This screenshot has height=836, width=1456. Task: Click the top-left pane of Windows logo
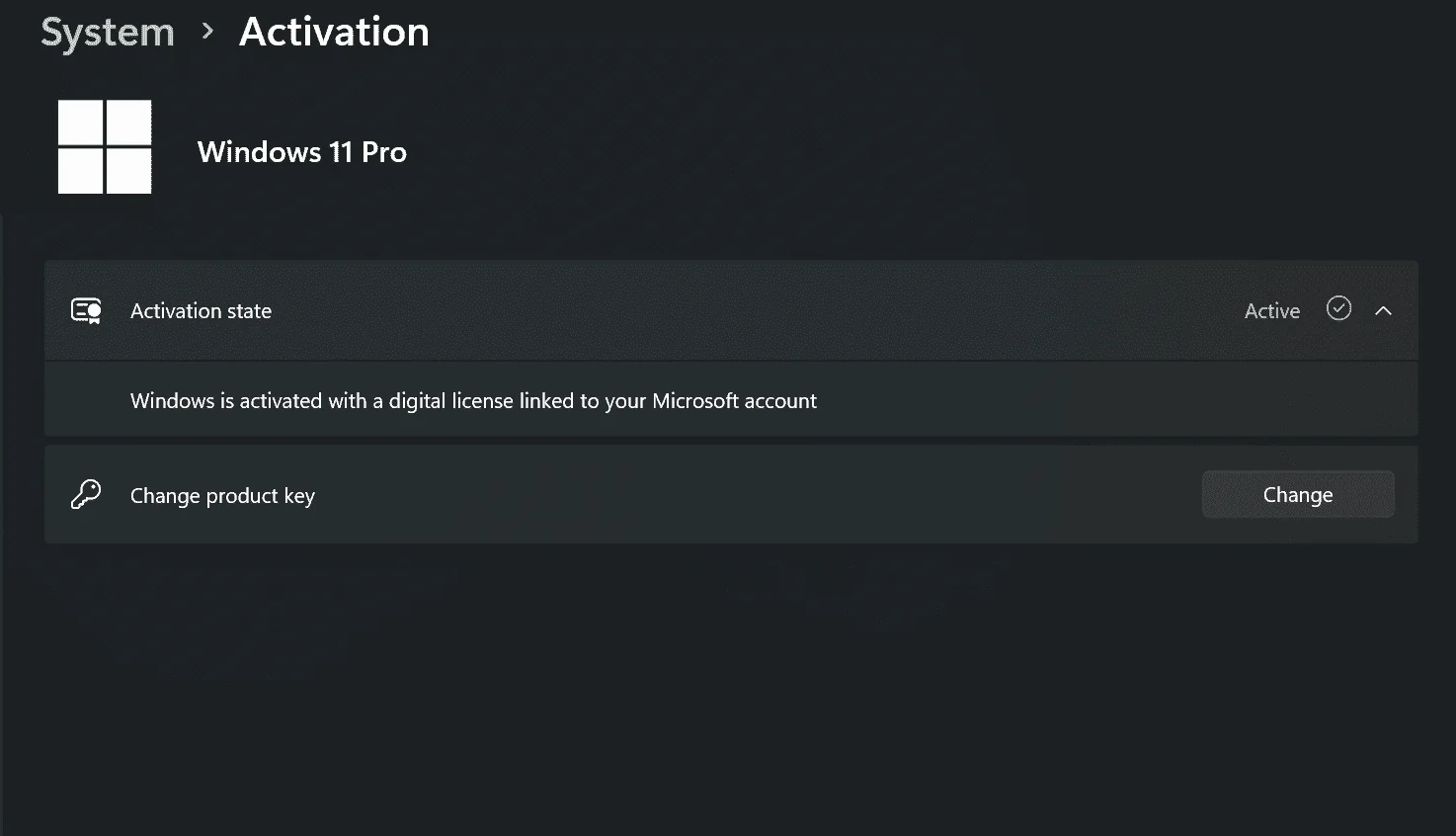point(80,123)
